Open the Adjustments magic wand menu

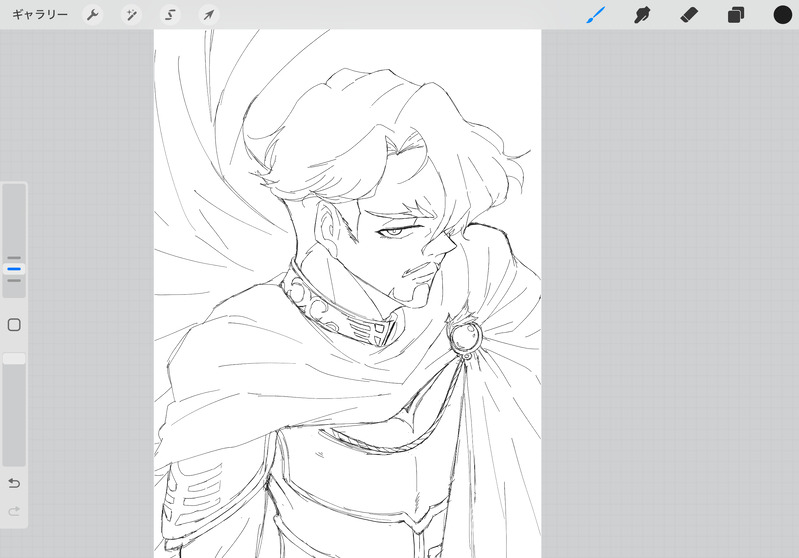coord(131,15)
